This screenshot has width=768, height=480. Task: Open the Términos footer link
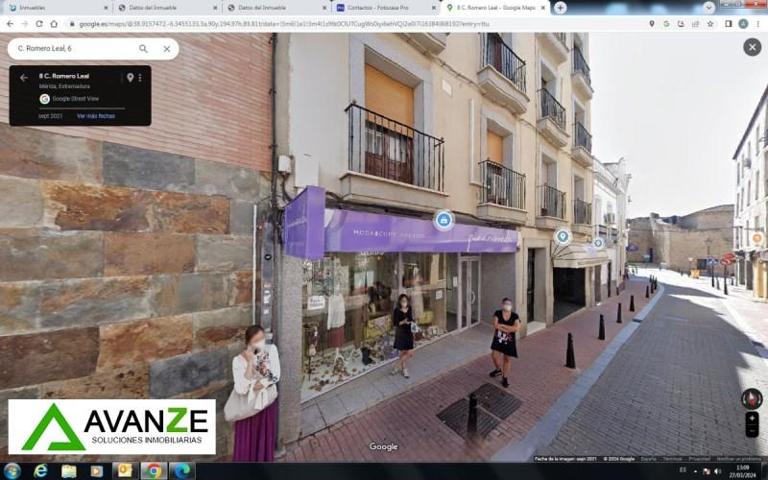[x=672, y=459]
